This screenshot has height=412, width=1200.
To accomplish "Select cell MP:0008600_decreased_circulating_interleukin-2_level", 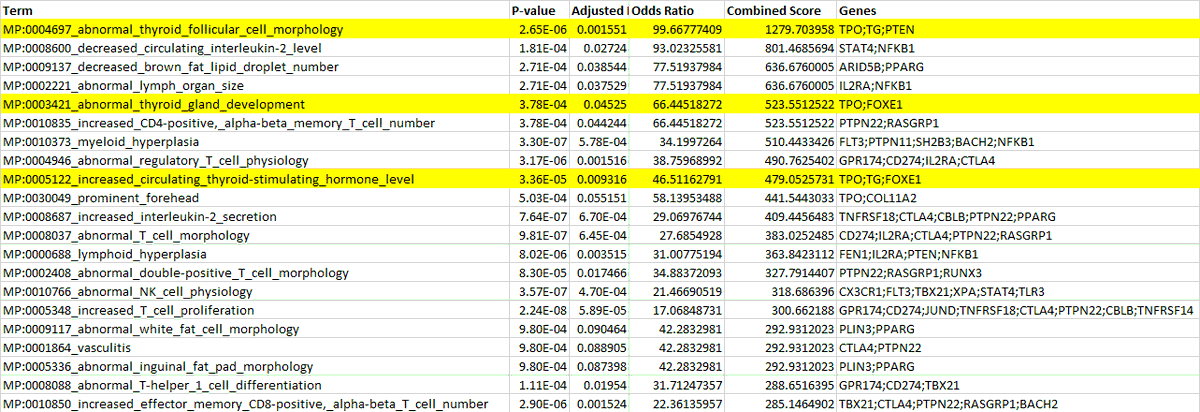I will click(x=253, y=48).
